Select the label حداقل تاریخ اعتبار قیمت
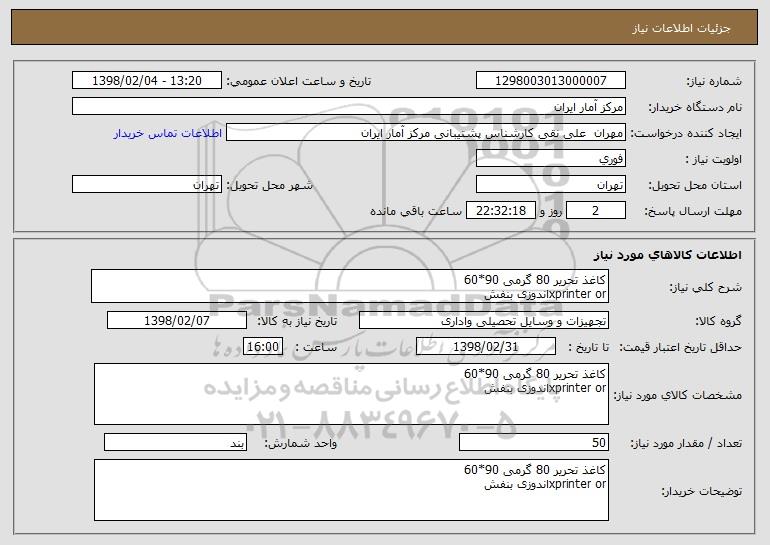Image resolution: width=770 pixels, height=545 pixels. (x=680, y=347)
